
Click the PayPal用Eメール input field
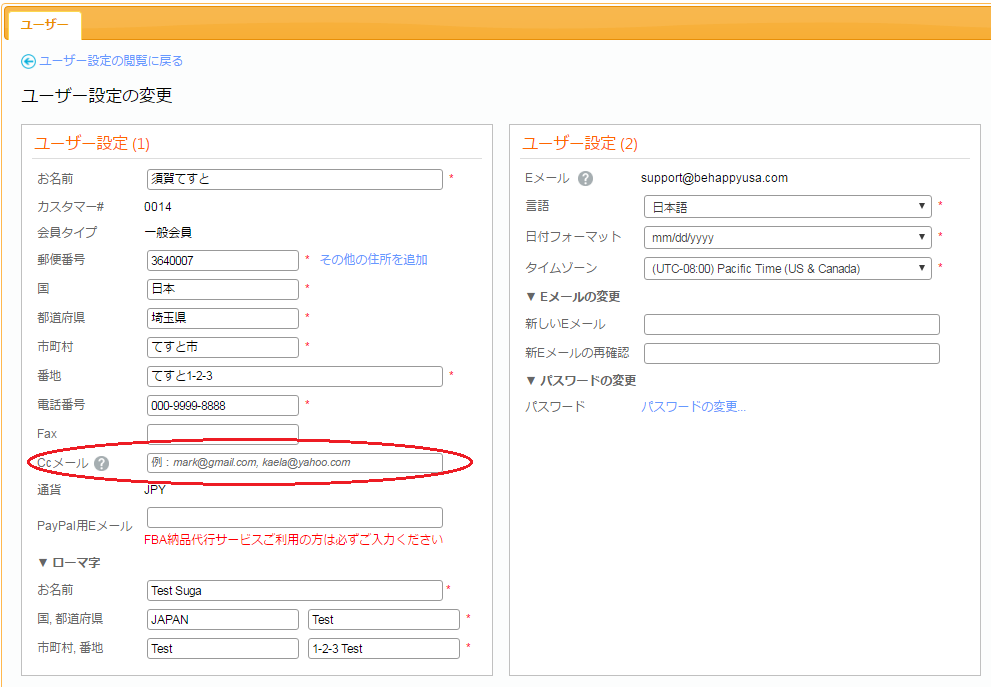294,517
